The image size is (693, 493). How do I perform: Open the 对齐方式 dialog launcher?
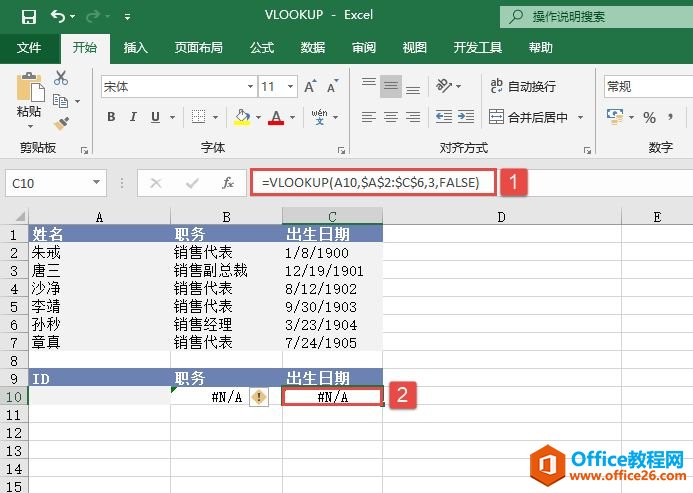pos(587,151)
